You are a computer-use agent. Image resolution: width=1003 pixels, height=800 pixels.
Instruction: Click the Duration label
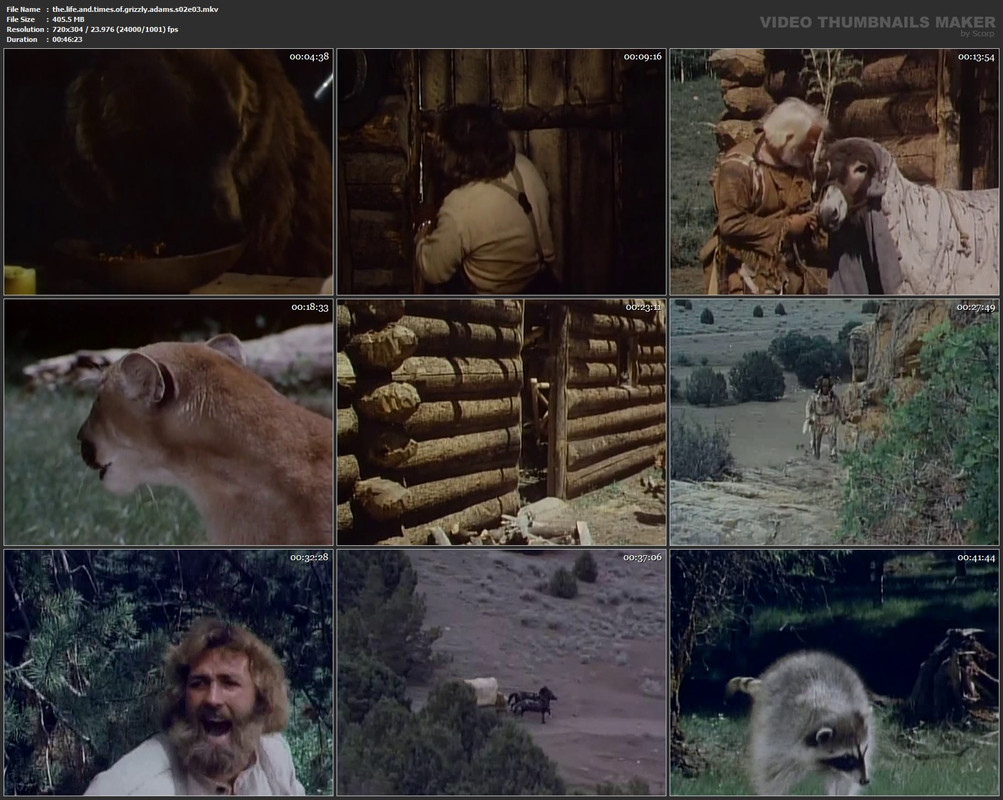pos(22,40)
